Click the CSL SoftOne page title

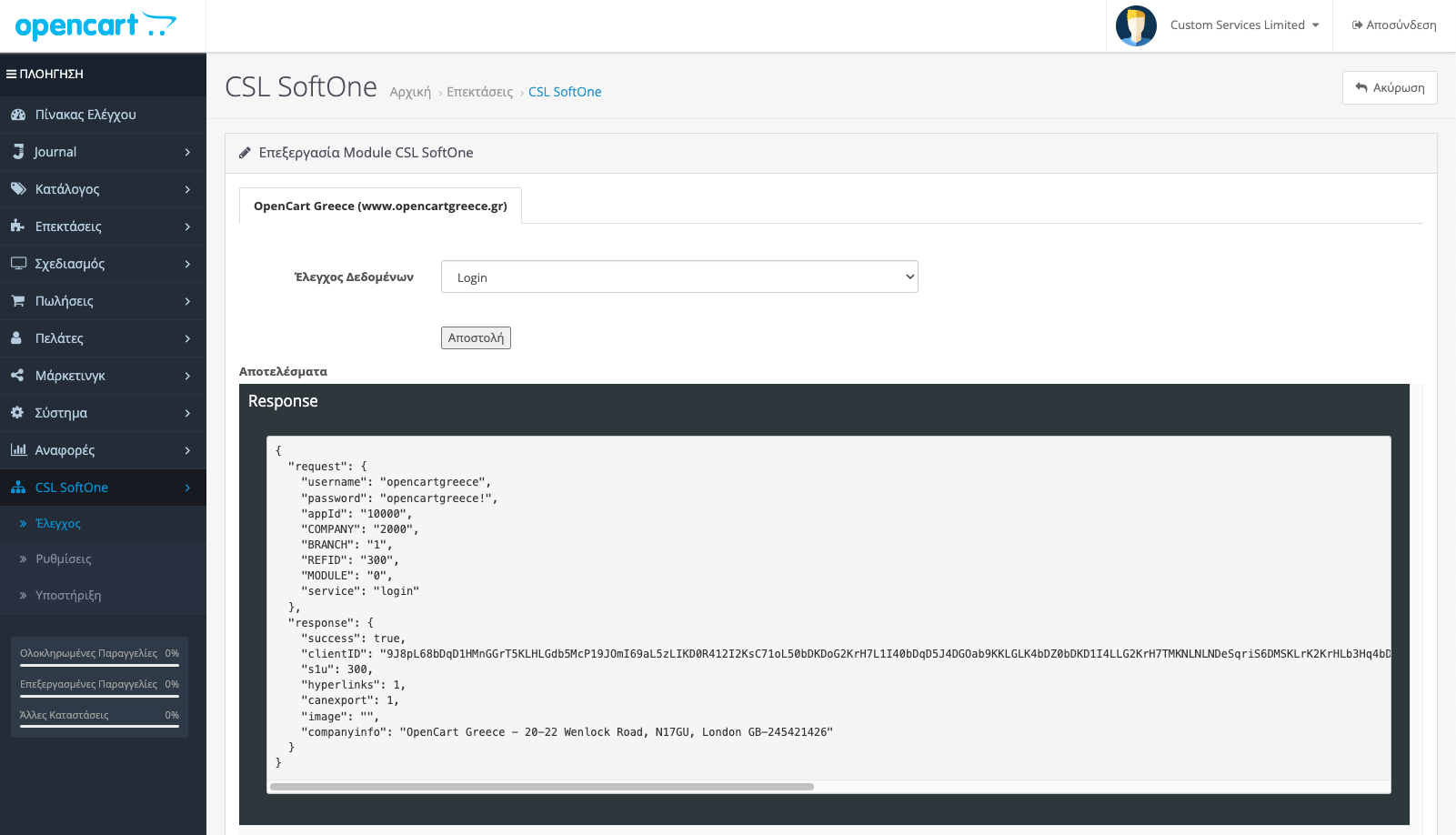click(301, 87)
